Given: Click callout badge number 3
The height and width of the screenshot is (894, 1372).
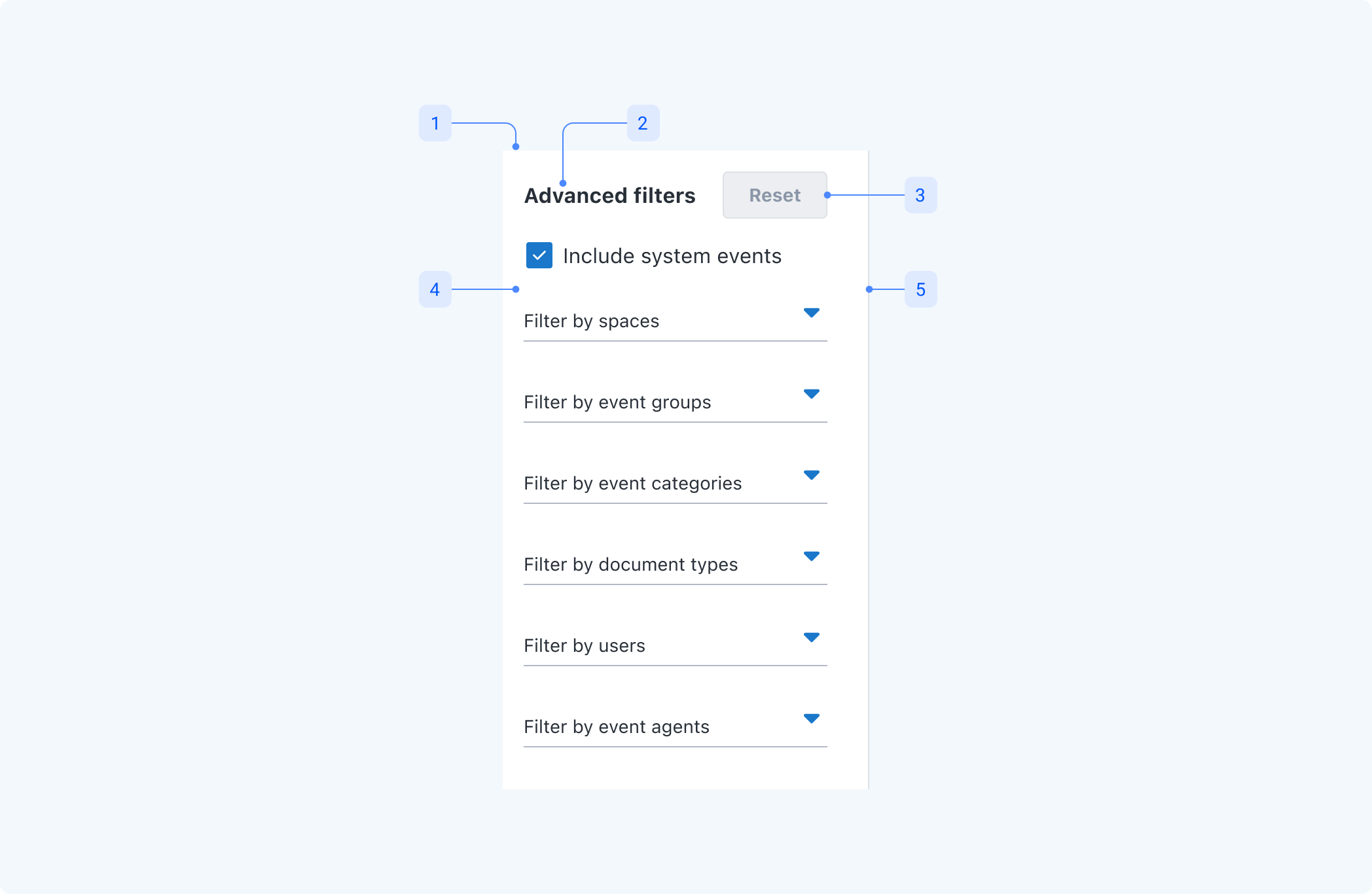Looking at the screenshot, I should (x=920, y=195).
